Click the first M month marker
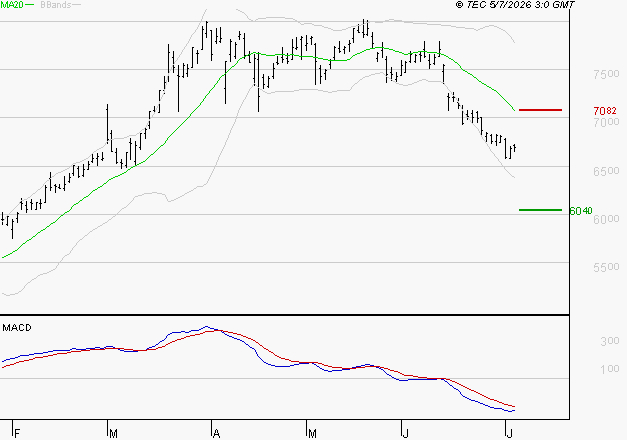The image size is (627, 440). coord(113,433)
